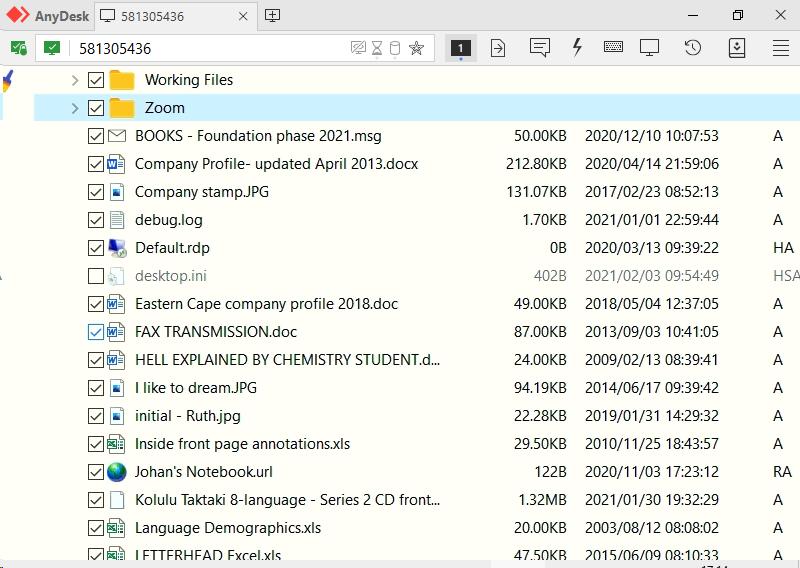Screen dimensions: 800x568
Task: Select monitor 1 button in toolbar
Action: (x=460, y=48)
